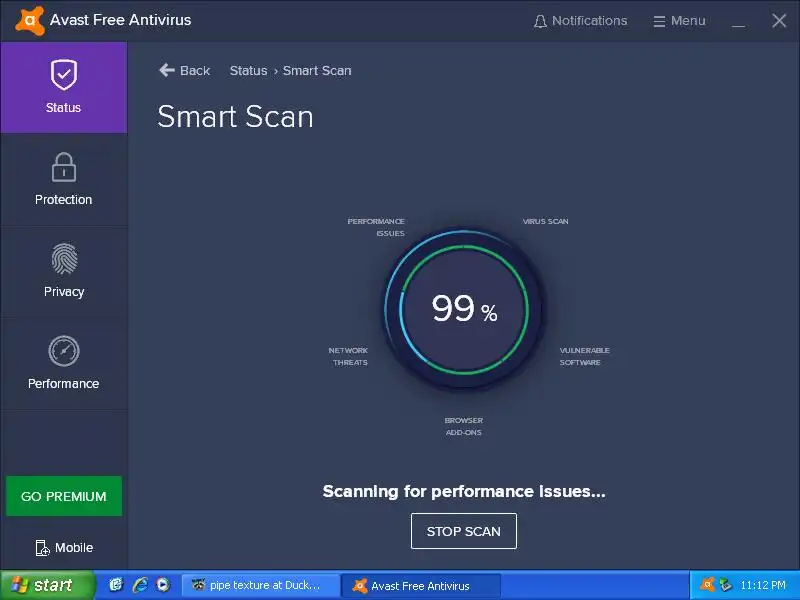Click the Windows Media Player quick launch icon
Viewport: 800px width, 600px height.
(163, 585)
